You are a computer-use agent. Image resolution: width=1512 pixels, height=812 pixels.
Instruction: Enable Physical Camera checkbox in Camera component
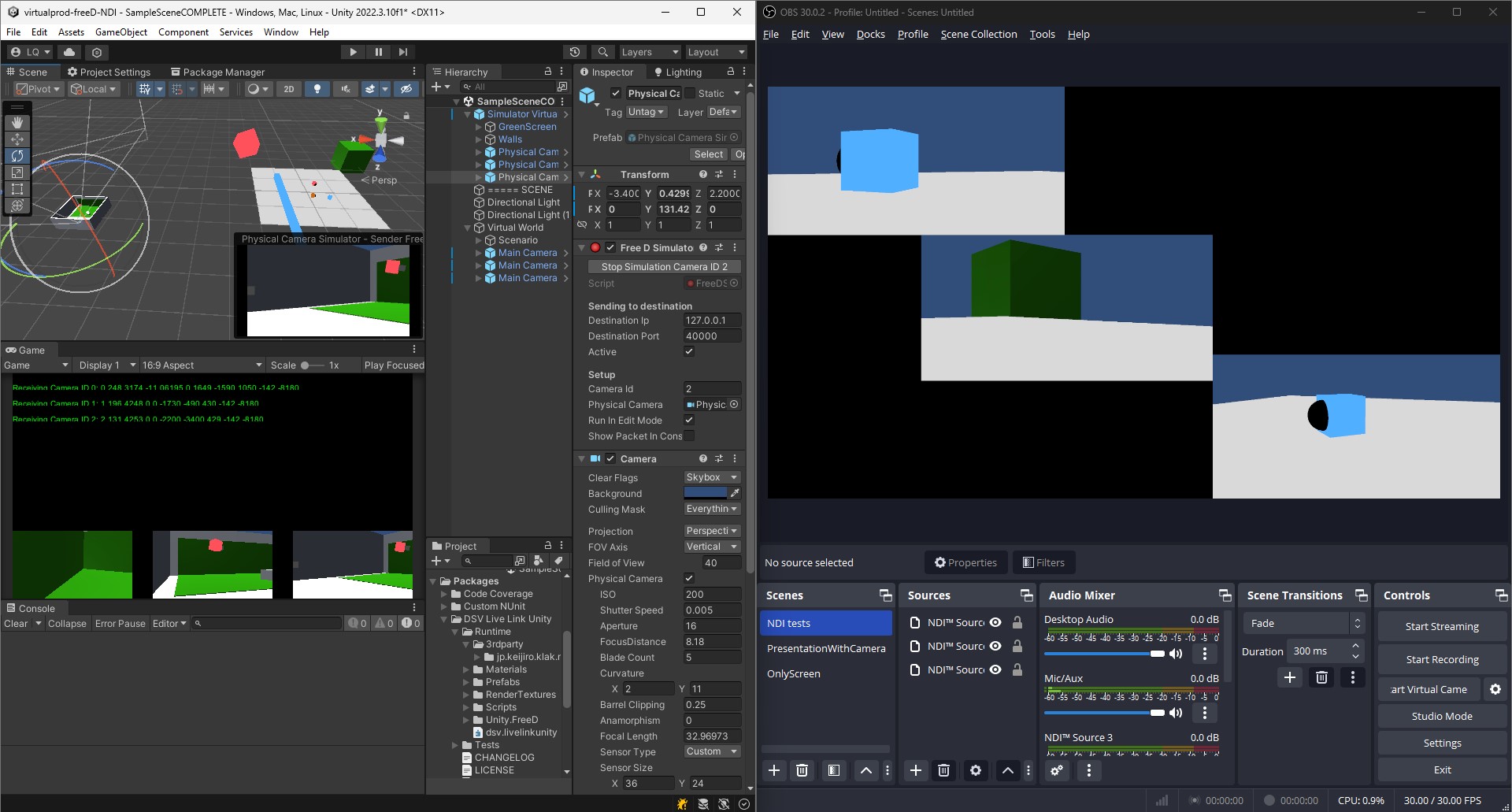point(689,578)
